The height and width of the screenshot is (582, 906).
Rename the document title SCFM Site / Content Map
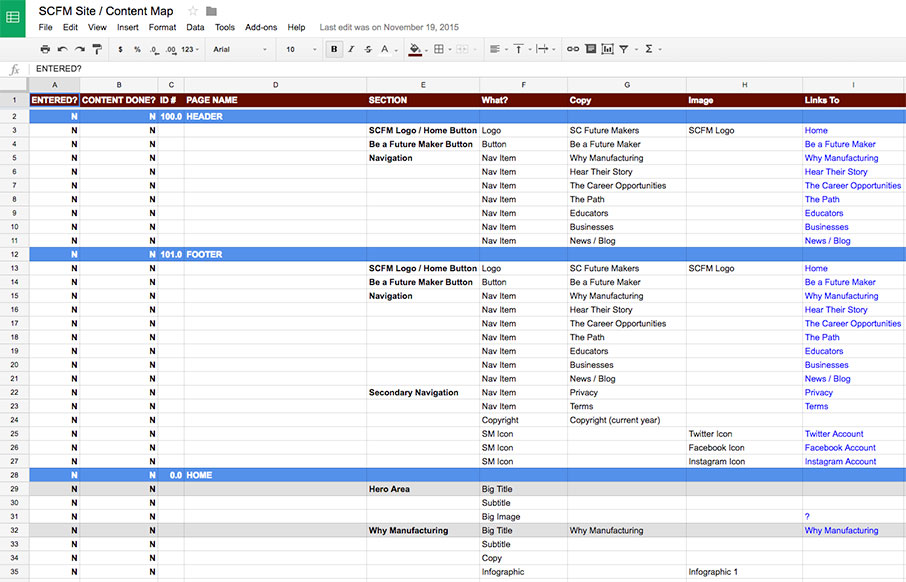coord(106,11)
